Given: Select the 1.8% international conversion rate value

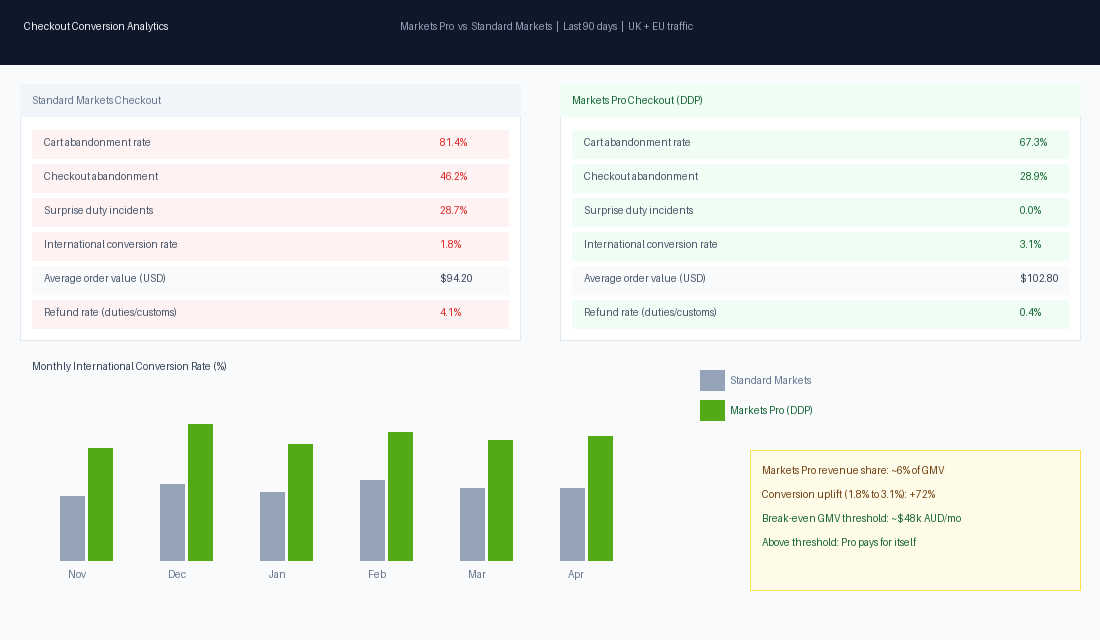Looking at the screenshot, I should pyautogui.click(x=450, y=244).
